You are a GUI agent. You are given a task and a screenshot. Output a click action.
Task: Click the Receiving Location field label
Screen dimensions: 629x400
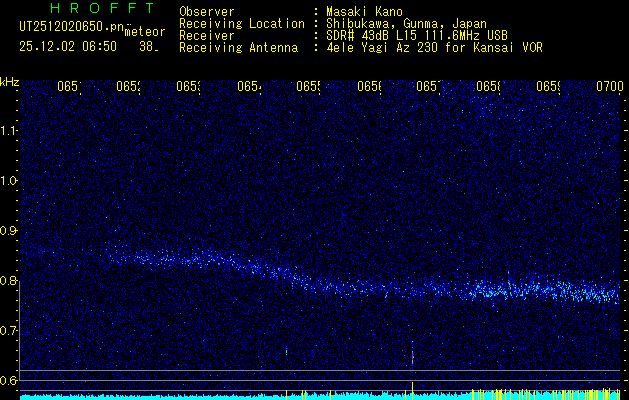[x=241, y=24]
